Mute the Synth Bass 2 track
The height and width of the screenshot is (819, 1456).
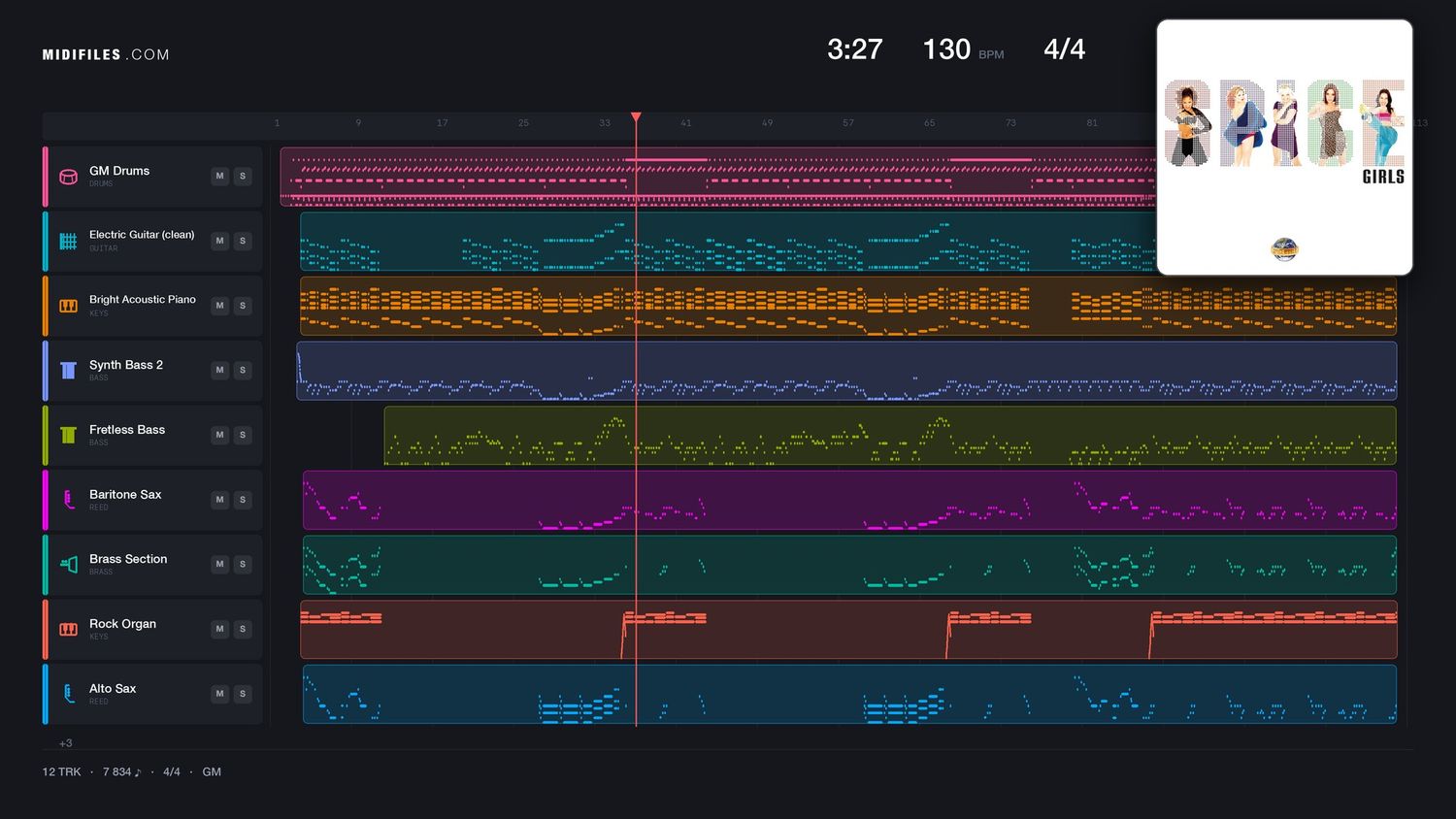pos(220,371)
